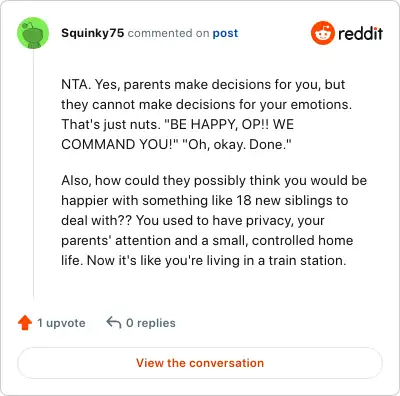Click the orange Reddit Snoo logo
This screenshot has width=400, height=396.
tap(323, 33)
